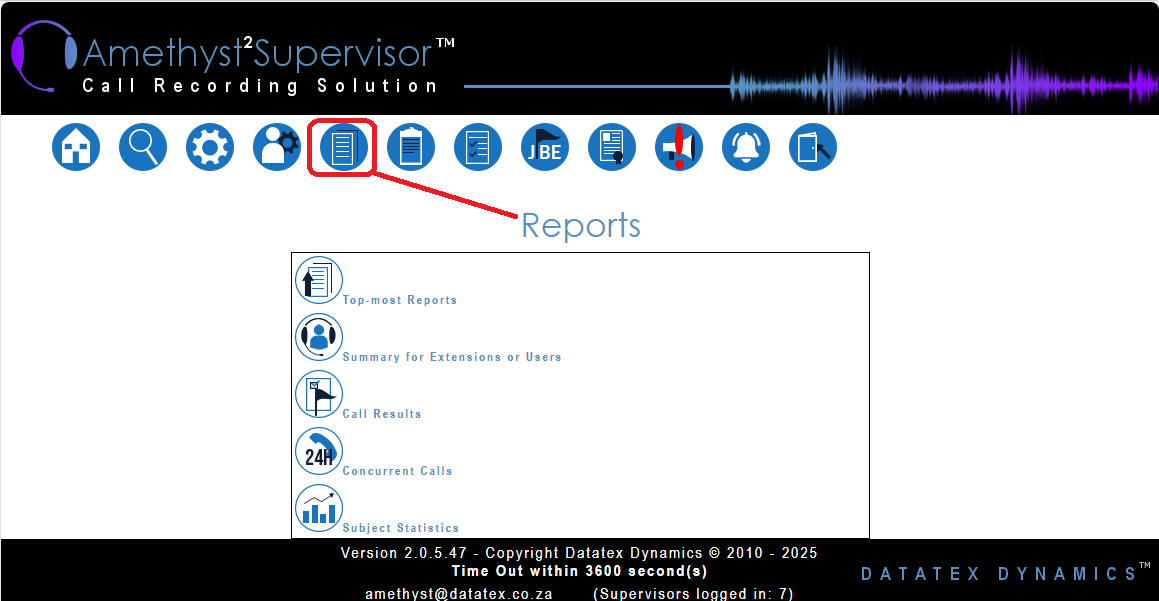The image size is (1159, 601).
Task: Open notifications via the bell icon
Action: click(x=746, y=148)
